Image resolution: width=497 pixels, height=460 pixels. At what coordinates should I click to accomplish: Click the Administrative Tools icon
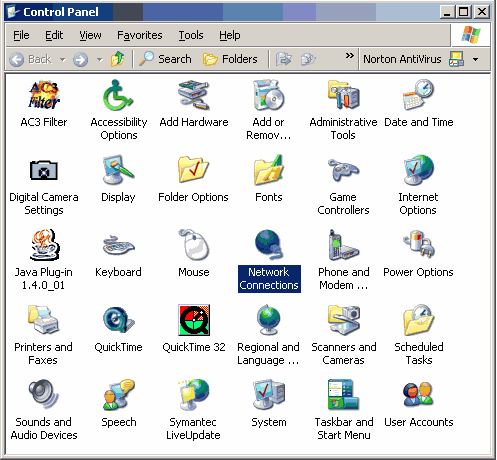tap(343, 95)
